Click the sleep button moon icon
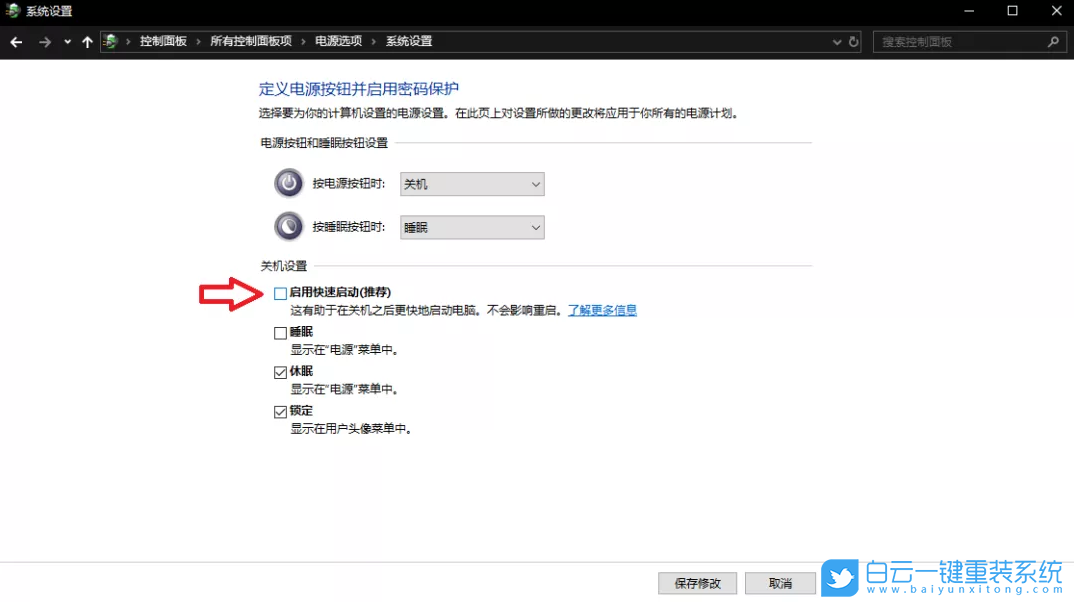1074x602 pixels. 288,227
